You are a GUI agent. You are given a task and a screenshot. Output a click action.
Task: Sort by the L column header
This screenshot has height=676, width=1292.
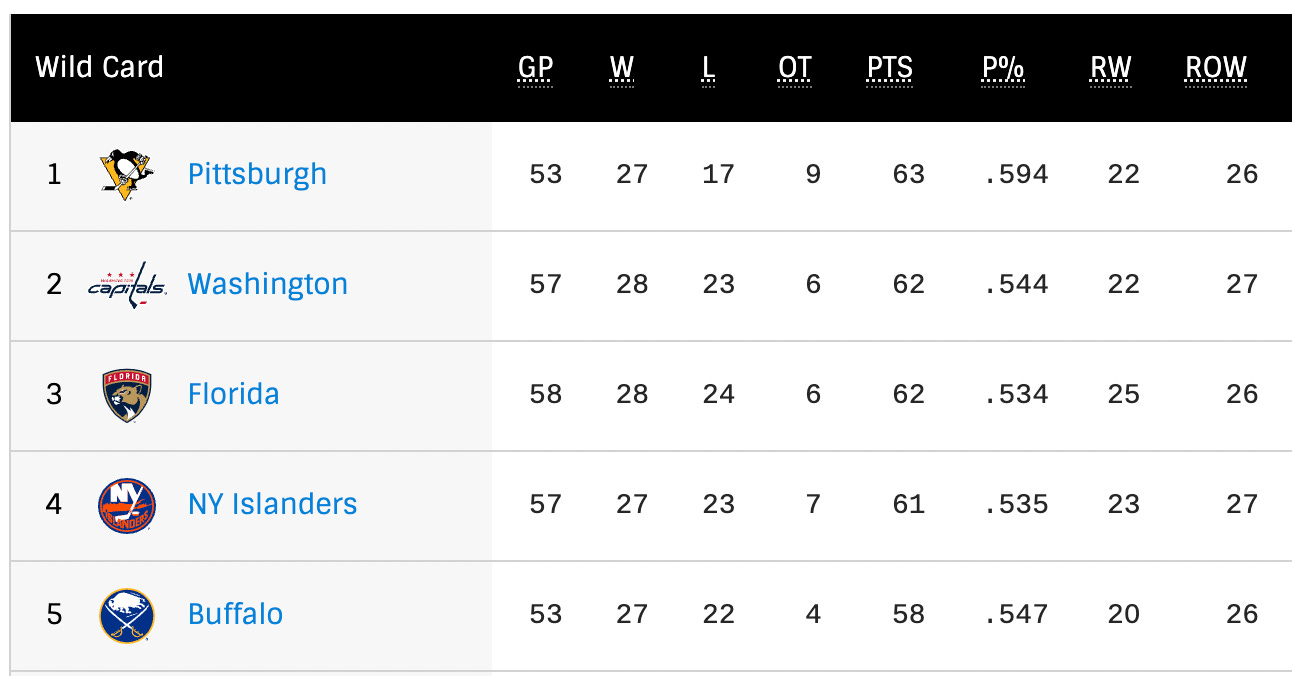(x=708, y=68)
